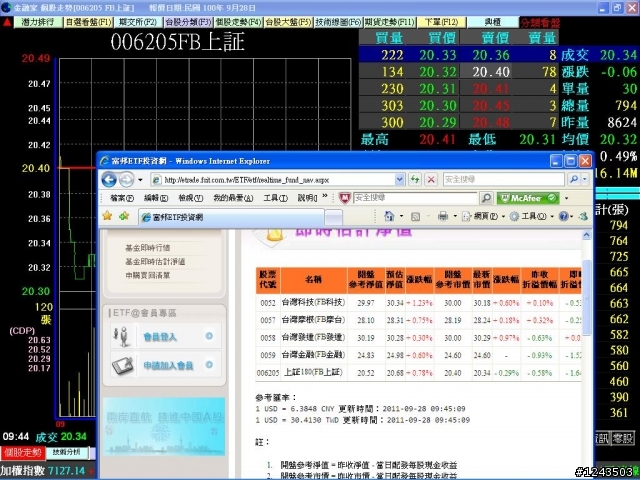Click McAfee toolbar search magnifier button
Screen dimensions: 640x480
pyautogui.click(x=486, y=198)
